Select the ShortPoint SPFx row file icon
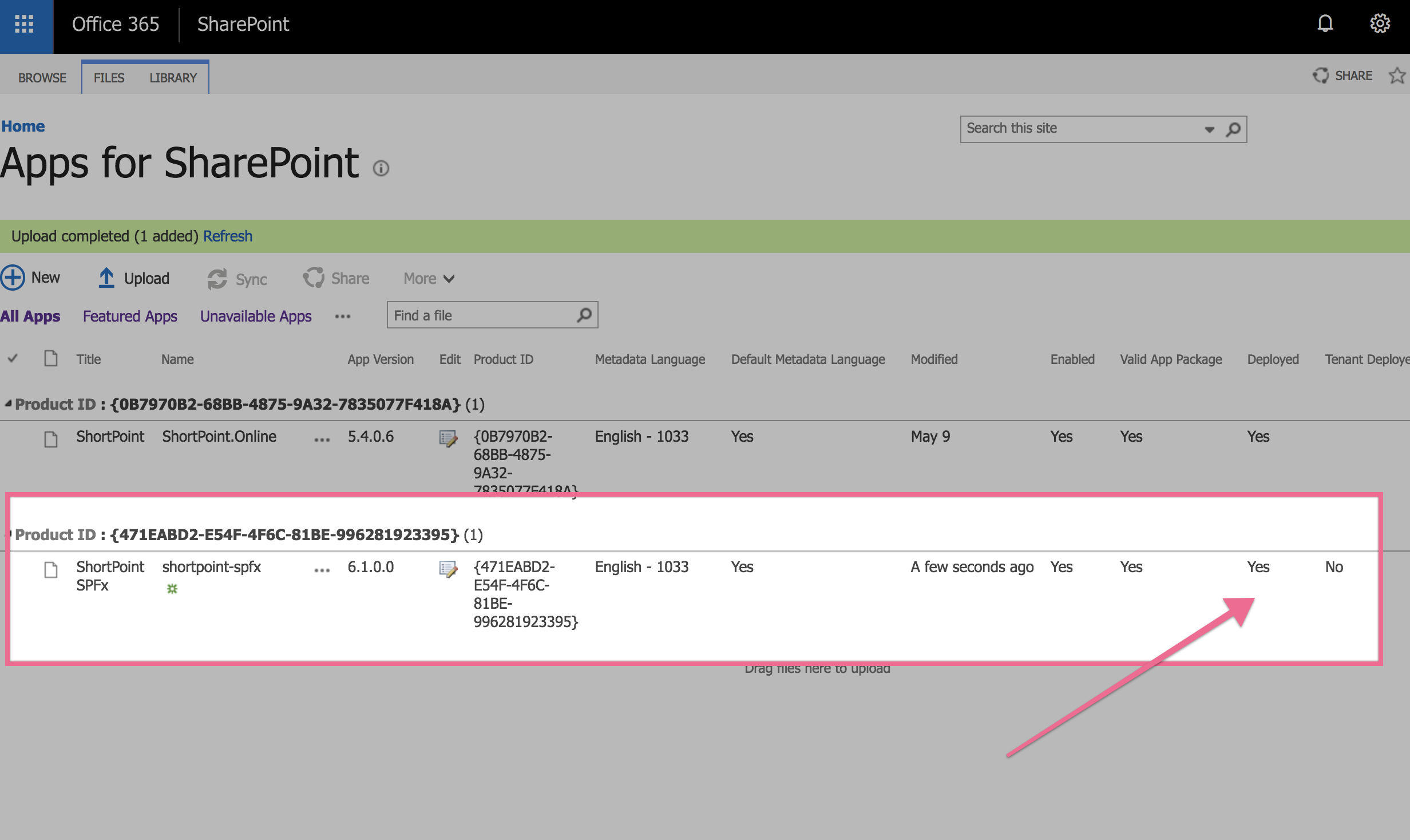This screenshot has height=840, width=1410. 51,569
